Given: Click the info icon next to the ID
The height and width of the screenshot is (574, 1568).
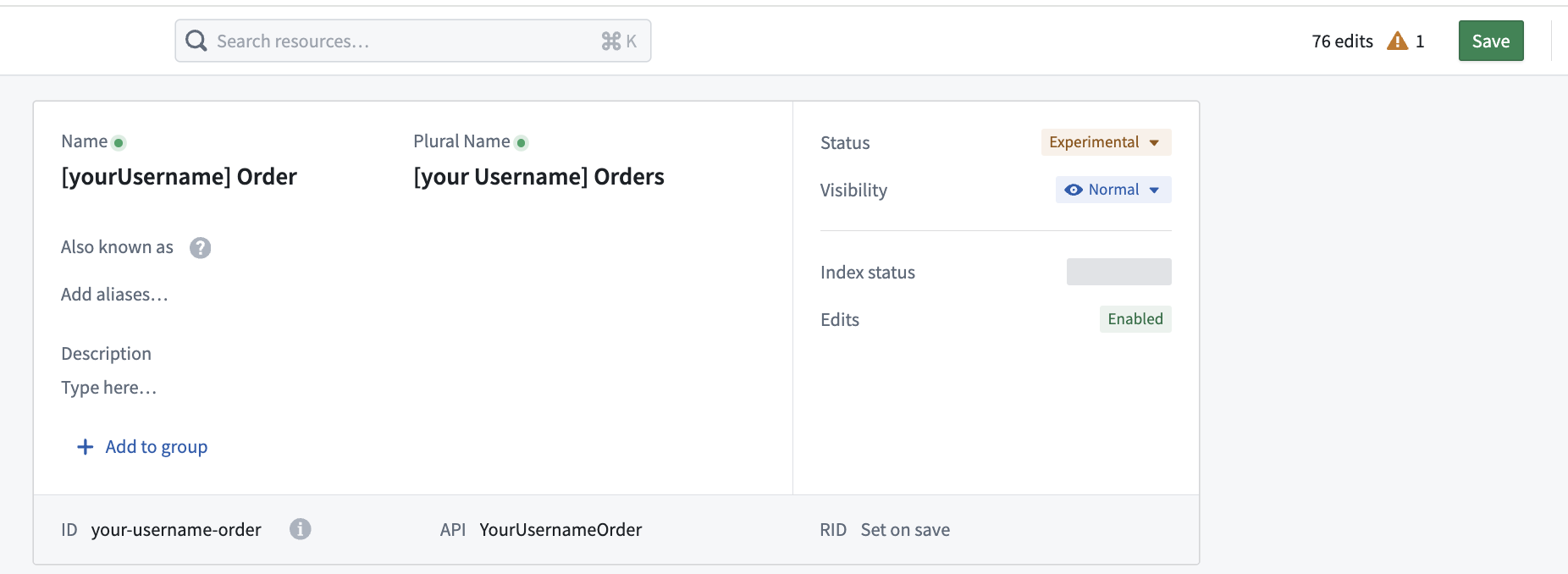Looking at the screenshot, I should click(x=300, y=529).
